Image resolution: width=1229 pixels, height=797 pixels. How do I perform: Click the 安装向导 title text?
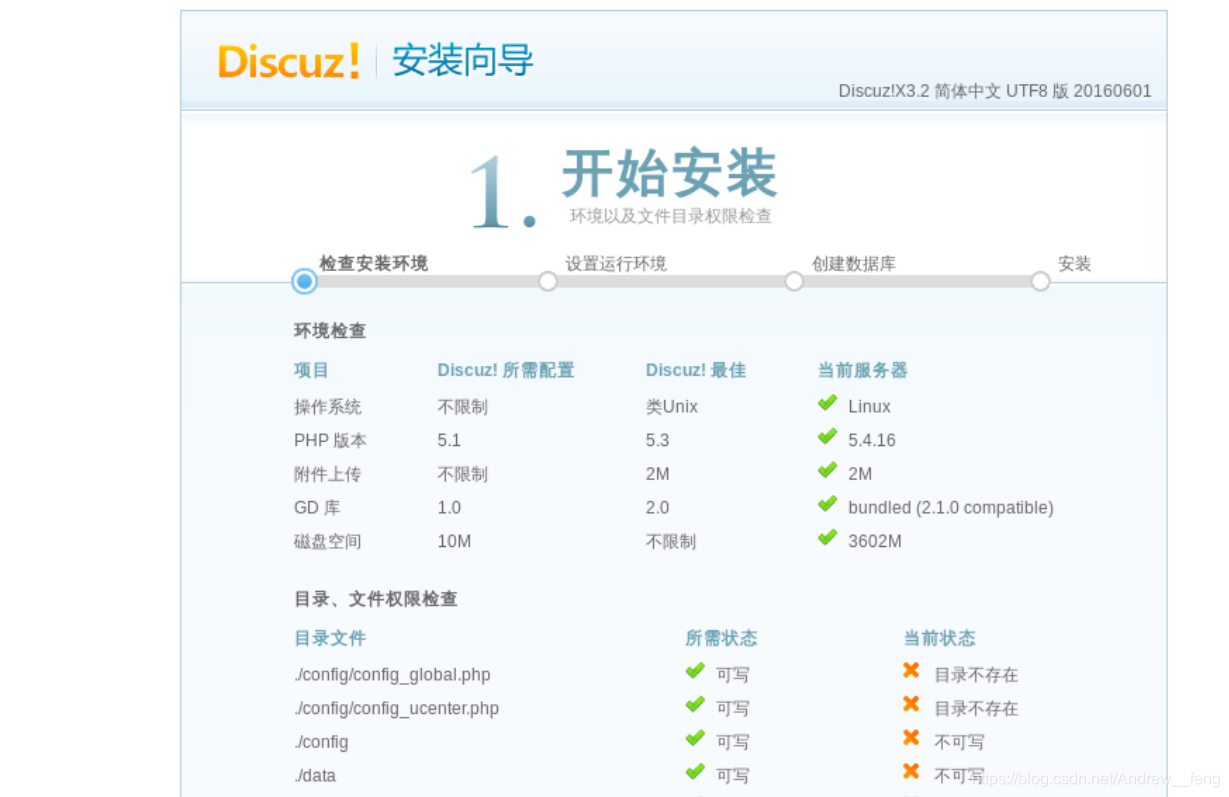pyautogui.click(x=463, y=61)
